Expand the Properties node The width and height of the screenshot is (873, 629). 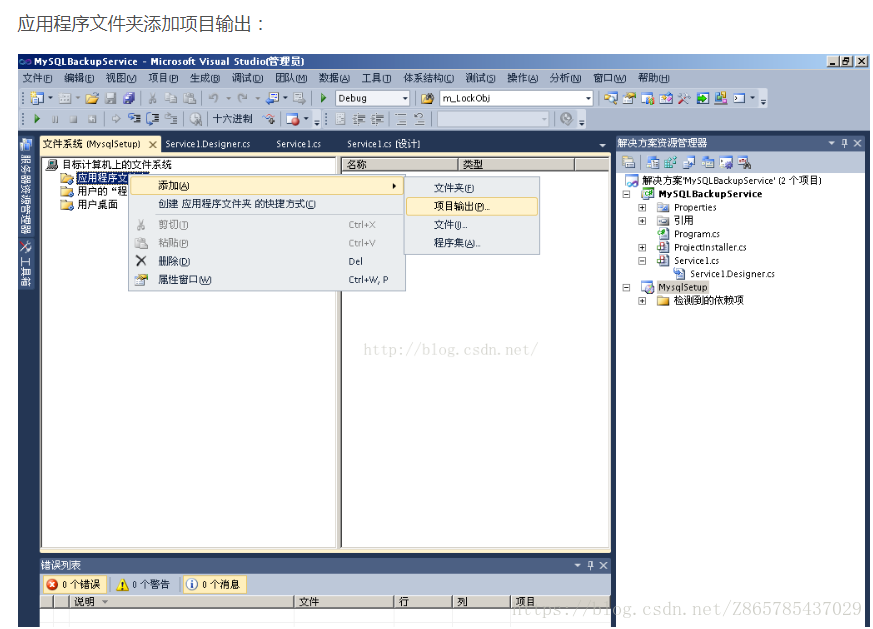pyautogui.click(x=642, y=207)
